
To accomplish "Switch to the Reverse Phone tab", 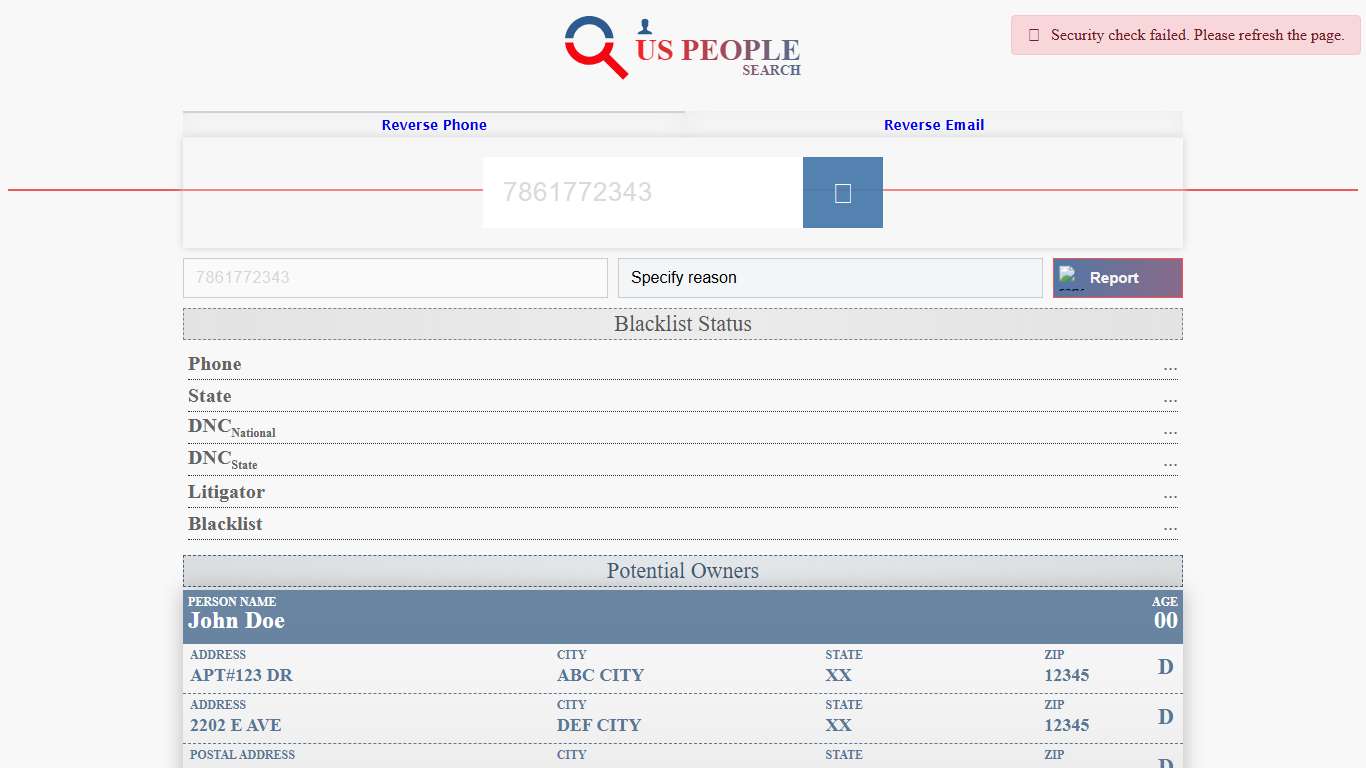I will tap(434, 124).
